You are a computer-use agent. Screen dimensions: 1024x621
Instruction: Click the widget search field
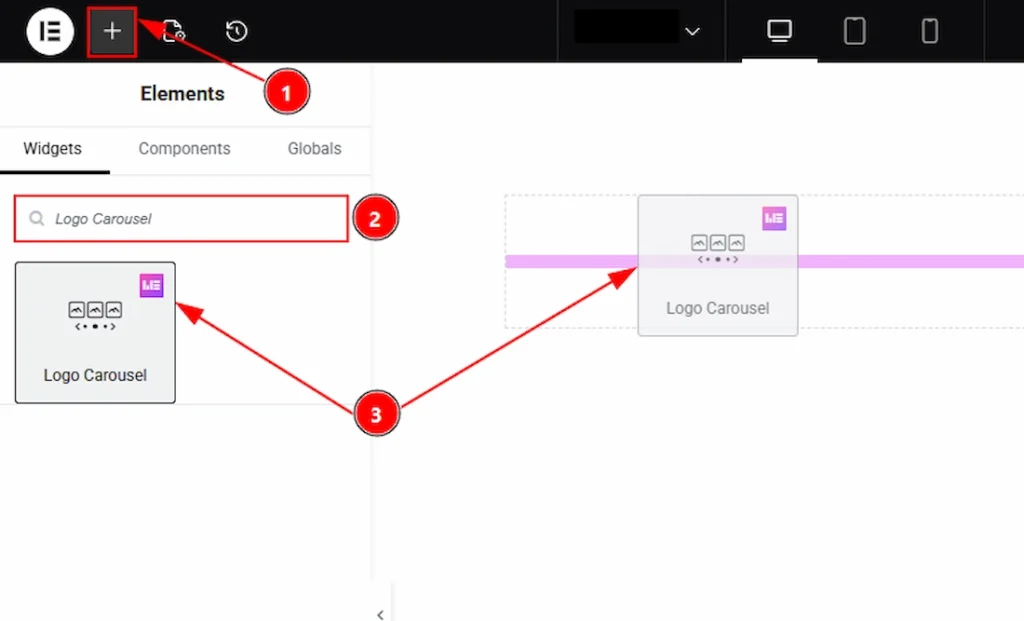tap(181, 219)
